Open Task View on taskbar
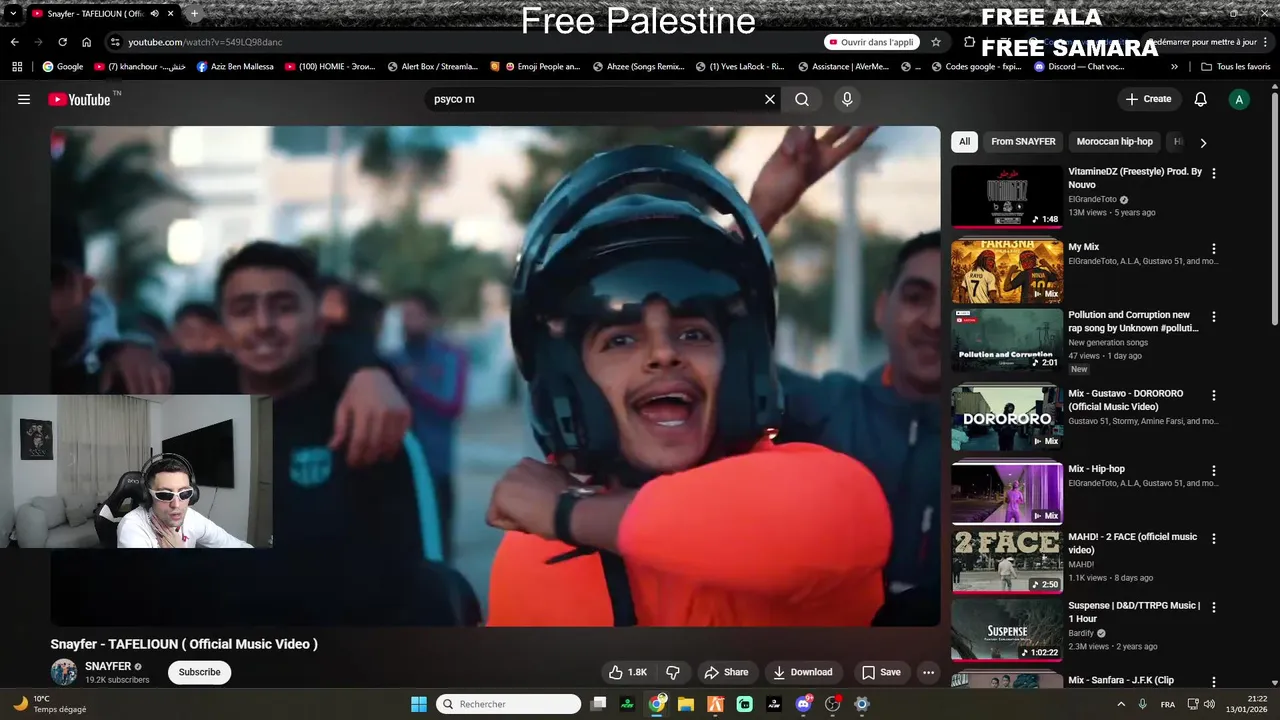The width and height of the screenshot is (1280, 720). [598, 704]
